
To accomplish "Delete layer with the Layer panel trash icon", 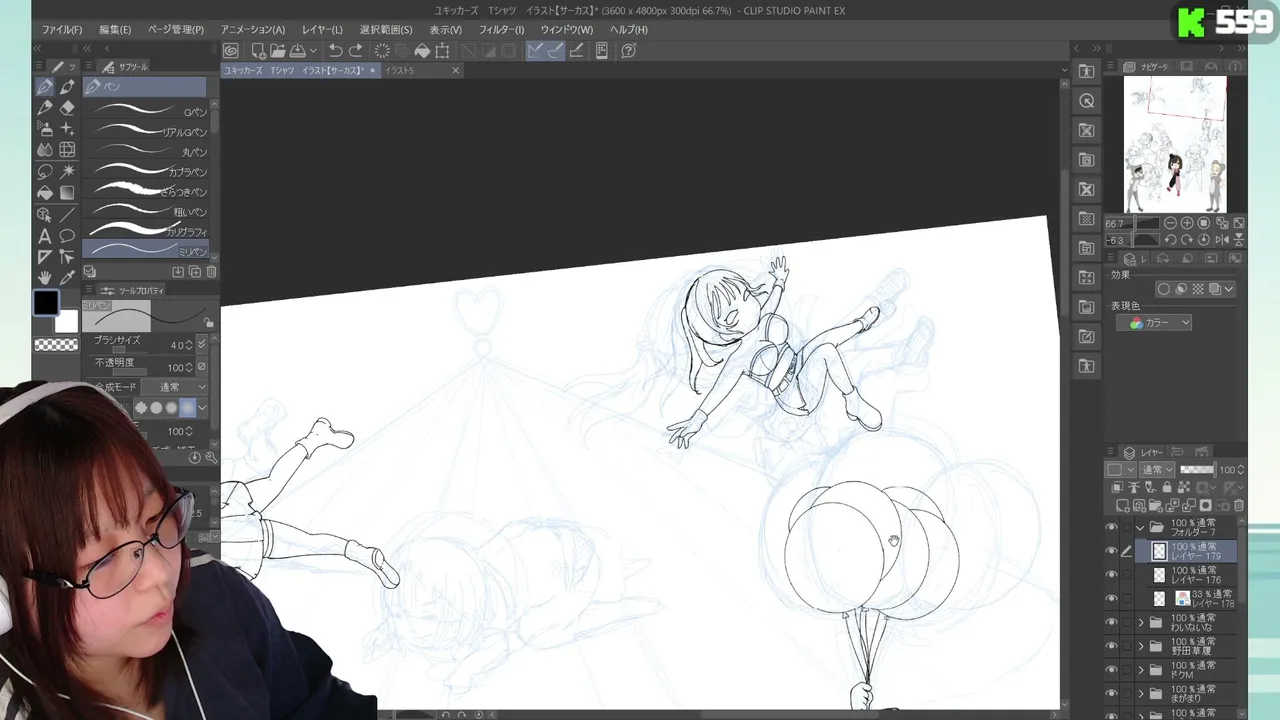I will 1239,506.
